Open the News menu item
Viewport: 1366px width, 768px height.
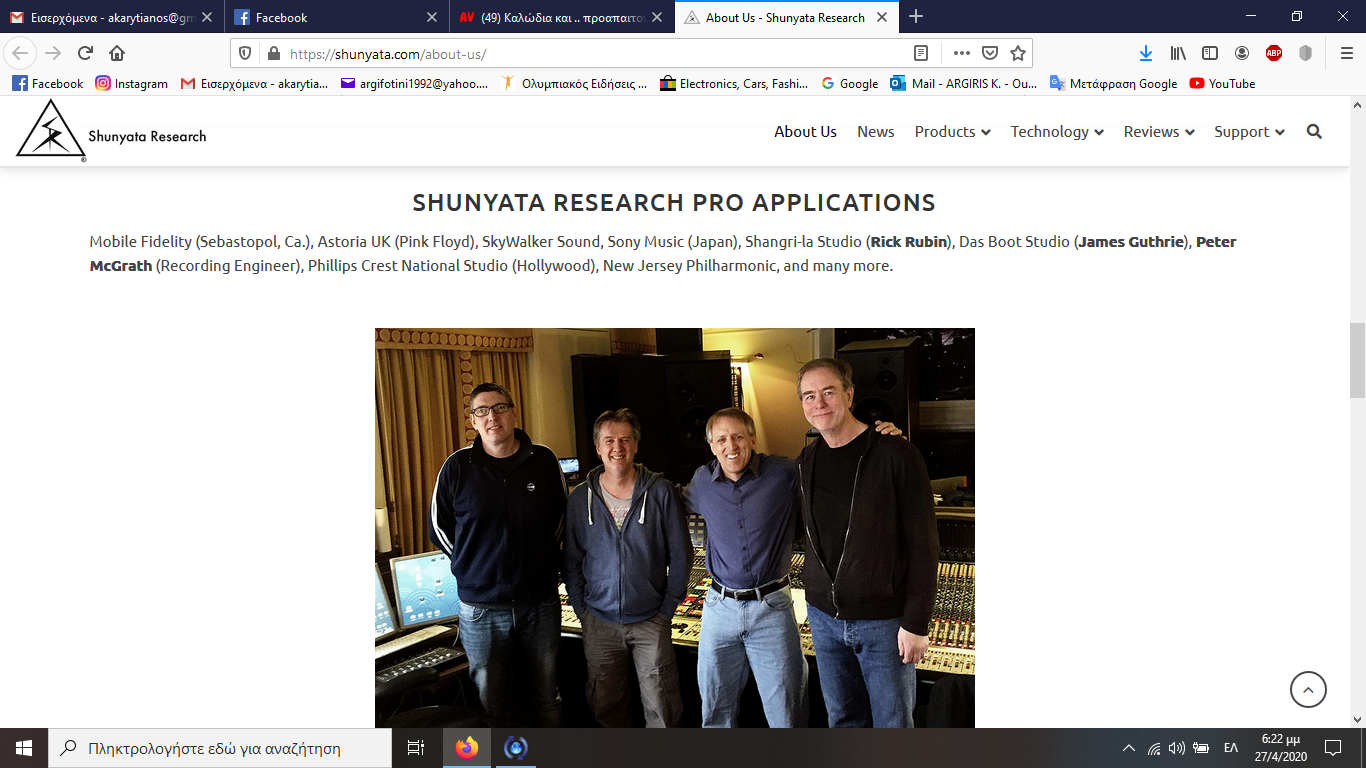[x=875, y=132]
